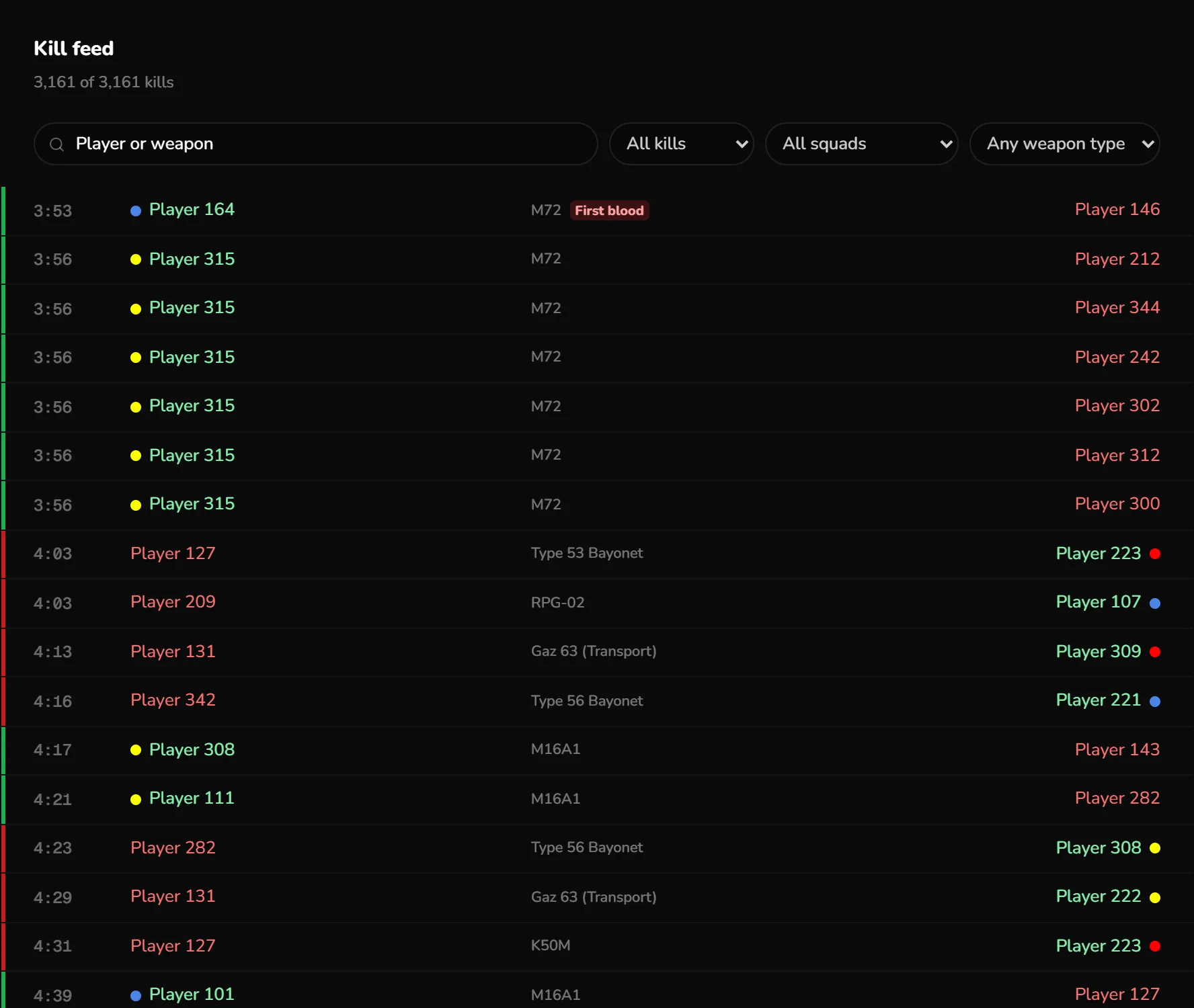1194x1008 pixels.
Task: Click blue squad dot beside Player 164
Action: [x=136, y=211]
